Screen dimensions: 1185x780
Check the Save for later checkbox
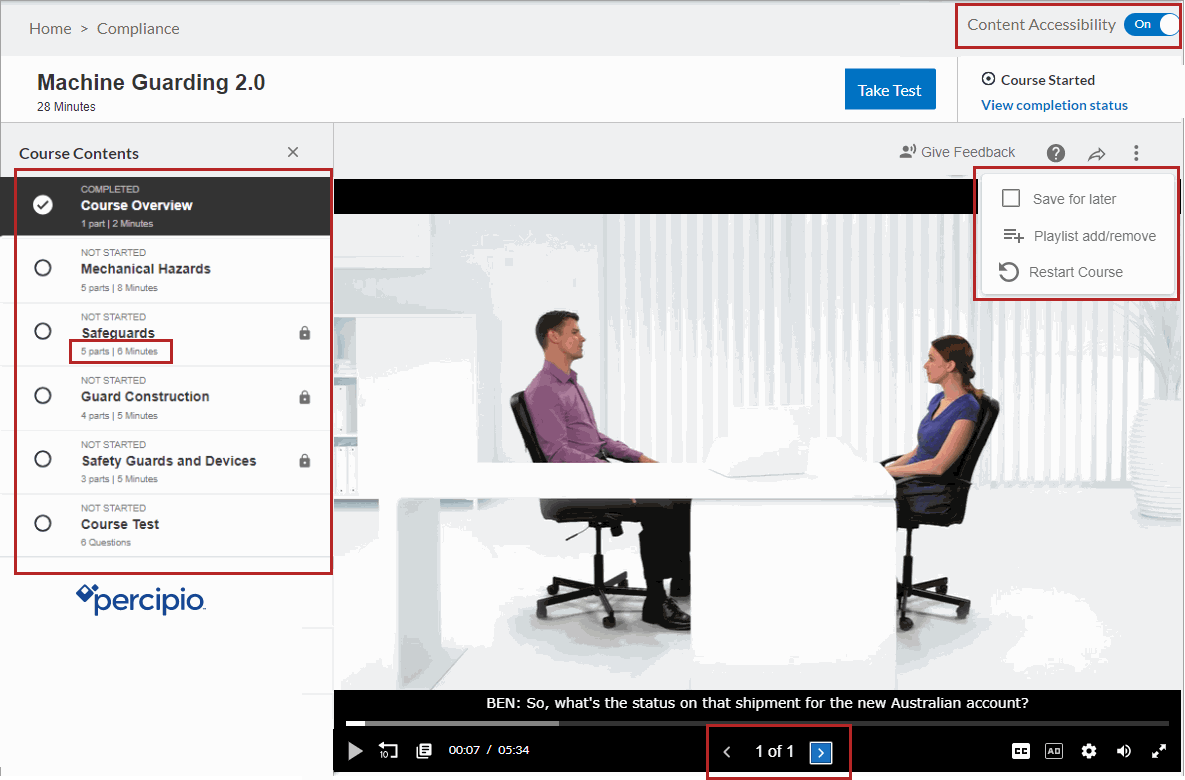point(1010,198)
